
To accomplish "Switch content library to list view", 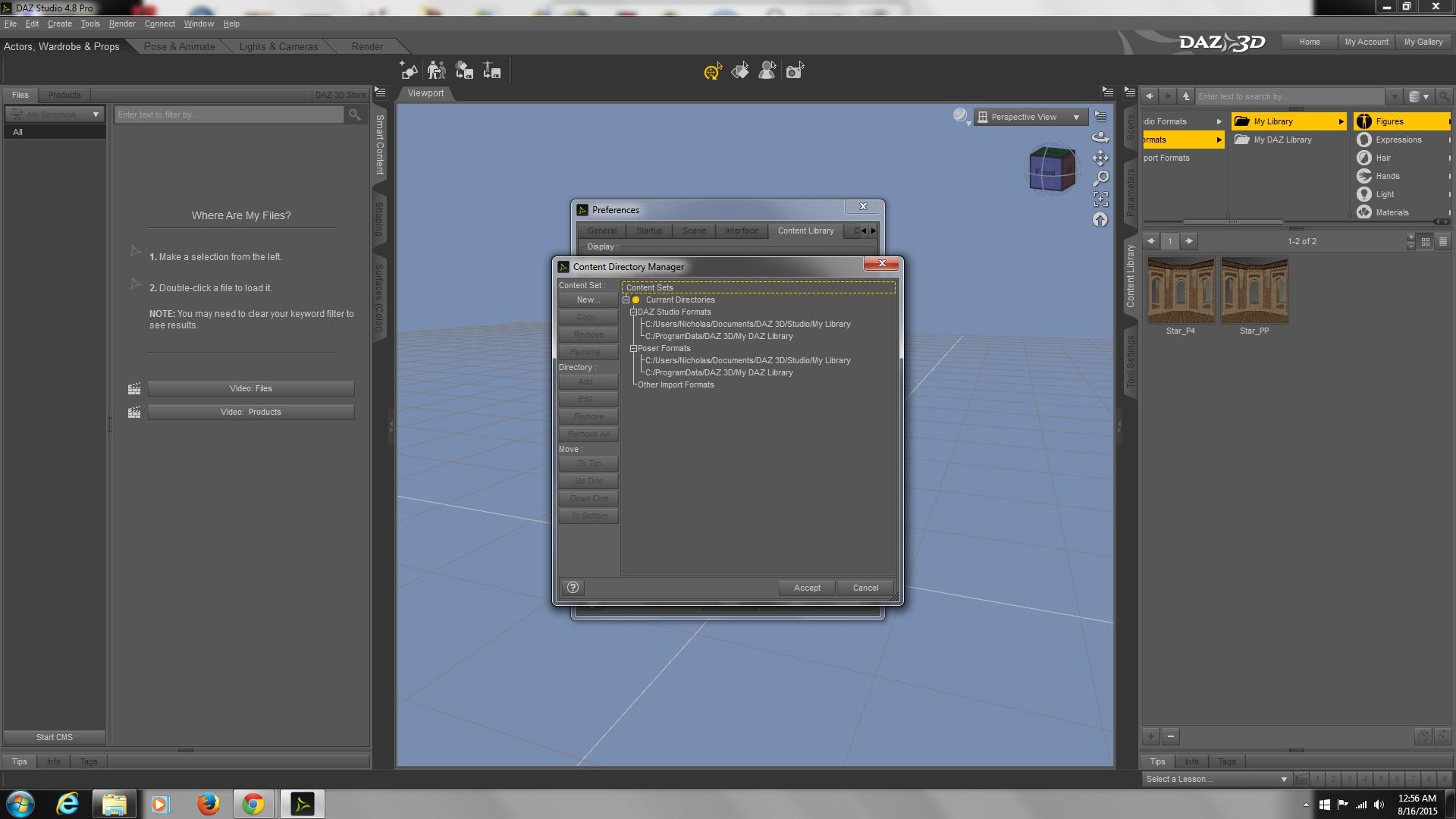I will click(x=1442, y=241).
